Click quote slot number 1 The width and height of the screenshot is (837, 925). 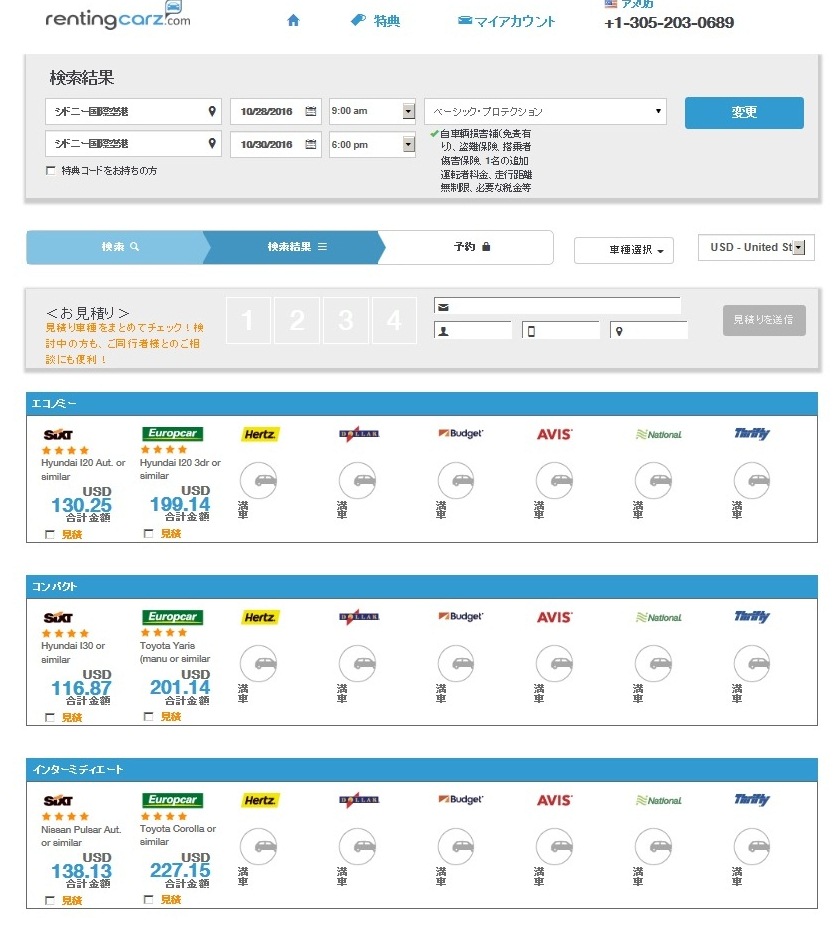point(248,320)
